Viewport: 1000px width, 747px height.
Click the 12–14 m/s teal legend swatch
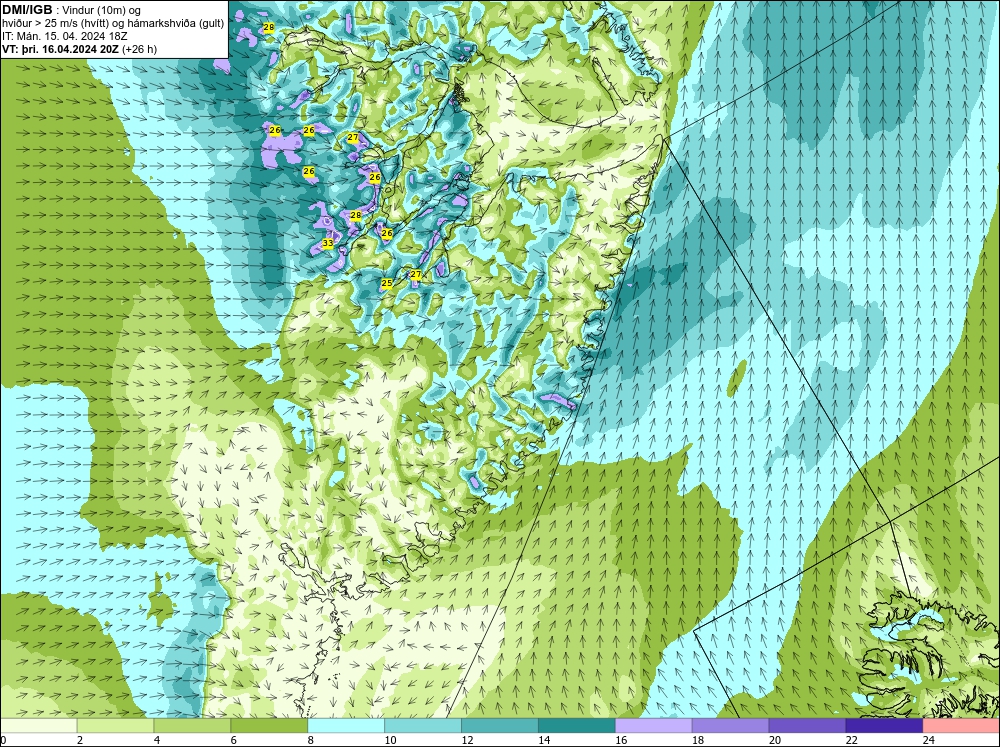[x=500, y=725]
